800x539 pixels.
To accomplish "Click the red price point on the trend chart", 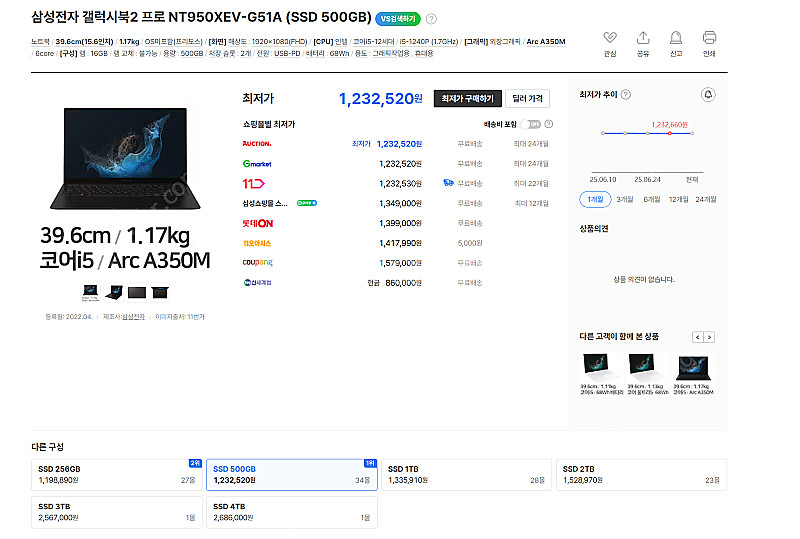I will click(x=669, y=133).
